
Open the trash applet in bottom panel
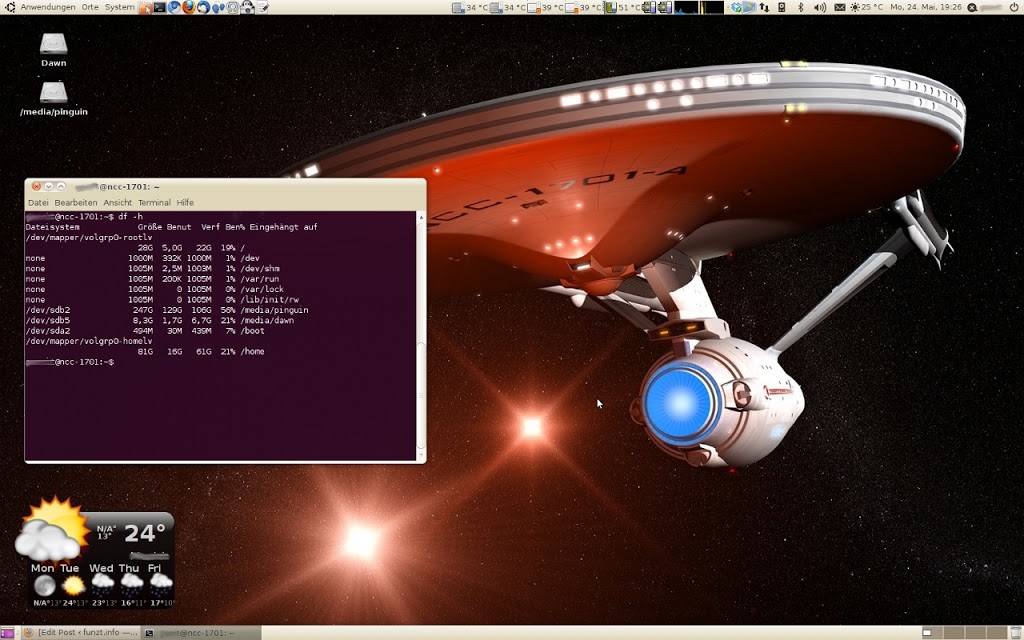(1016, 632)
